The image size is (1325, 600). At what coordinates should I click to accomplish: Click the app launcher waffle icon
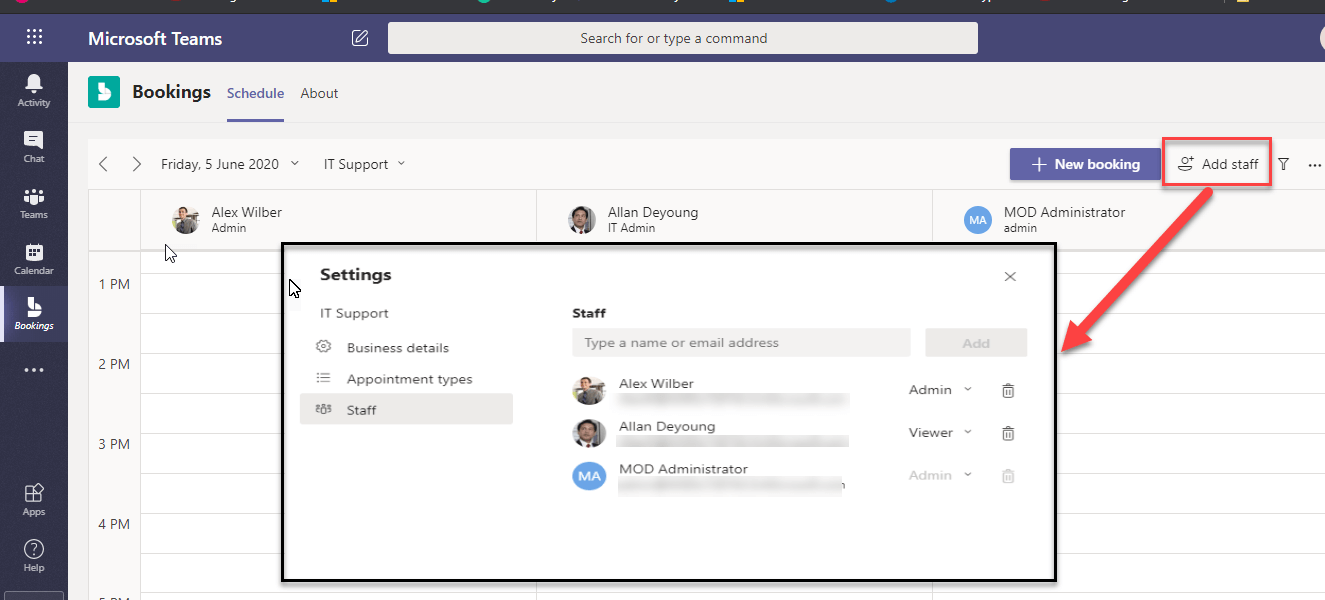pos(34,38)
